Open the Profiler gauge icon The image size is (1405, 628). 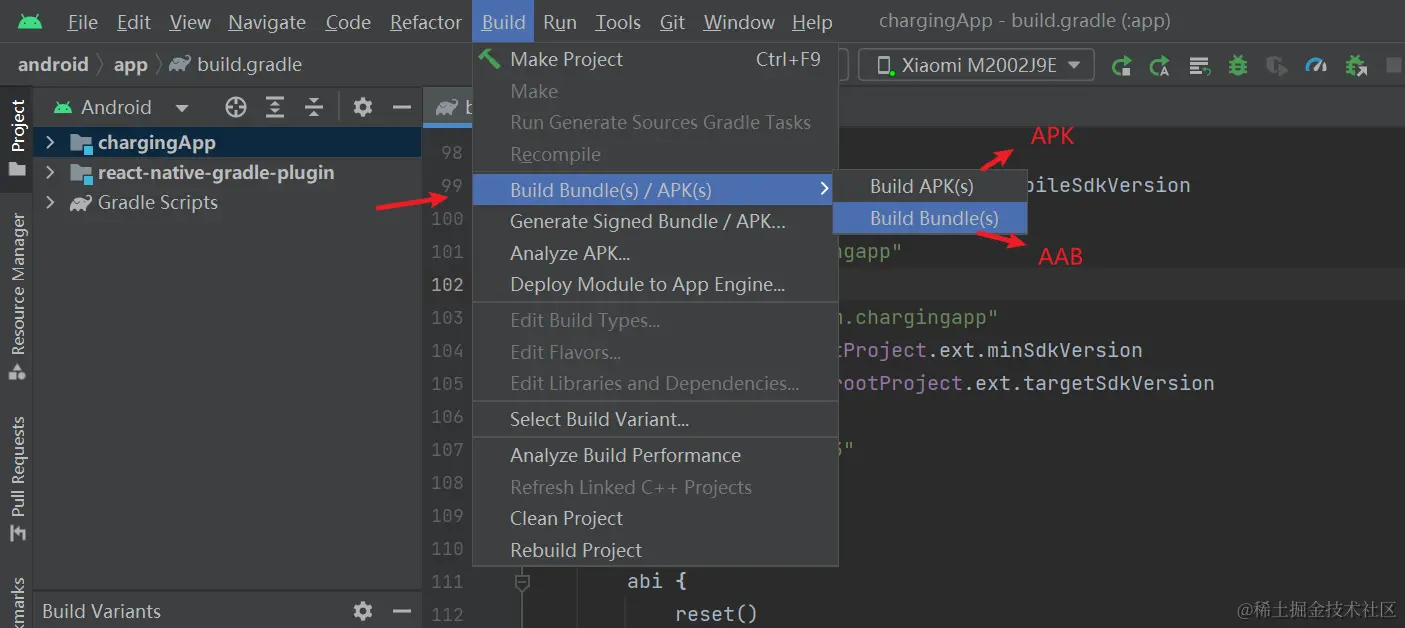[1316, 66]
